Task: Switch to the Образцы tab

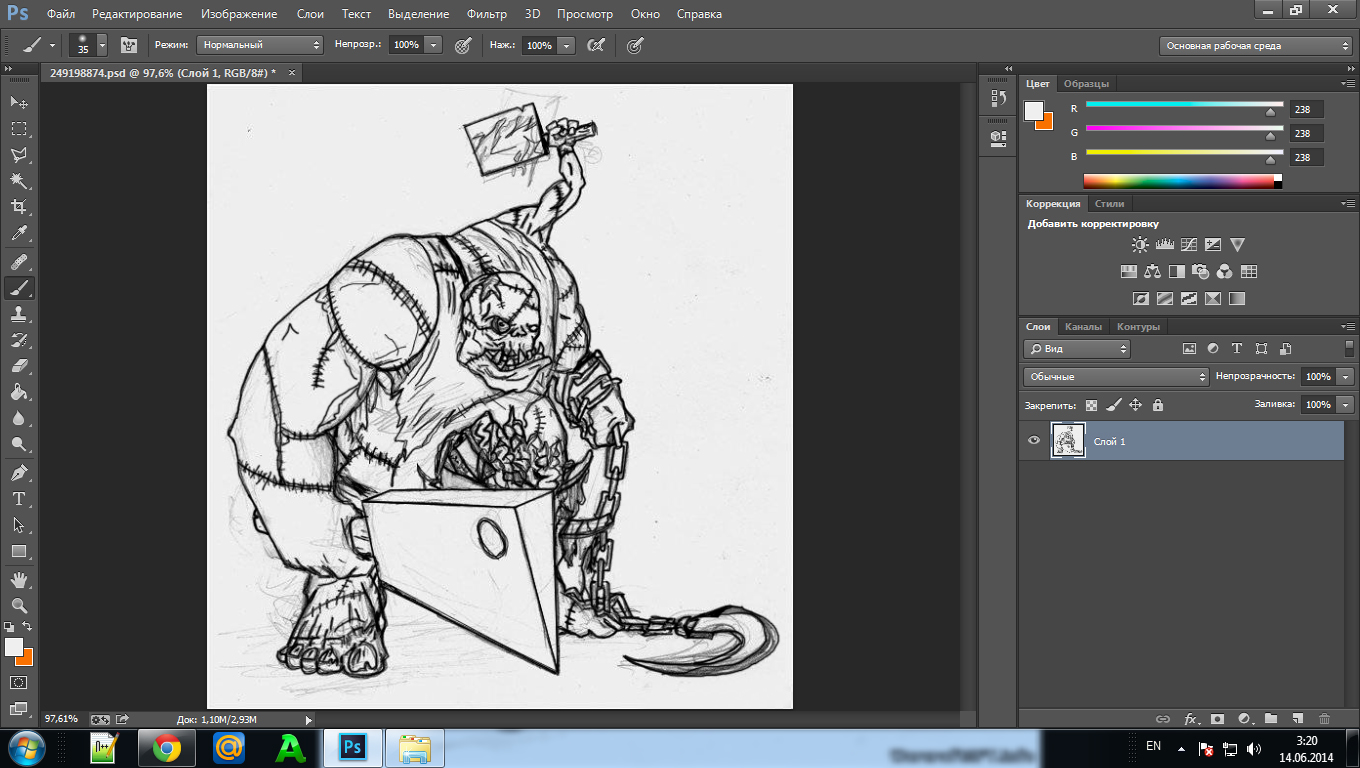Action: tap(1086, 84)
